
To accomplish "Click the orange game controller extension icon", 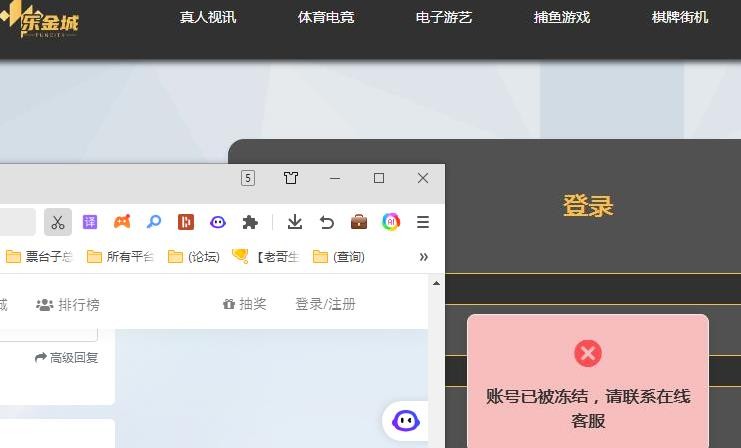I will (122, 222).
